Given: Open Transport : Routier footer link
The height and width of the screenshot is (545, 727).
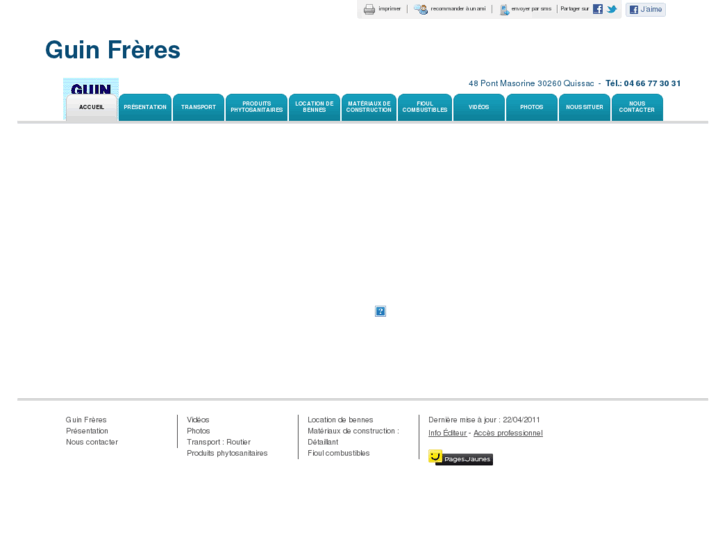Looking at the screenshot, I should [219, 442].
